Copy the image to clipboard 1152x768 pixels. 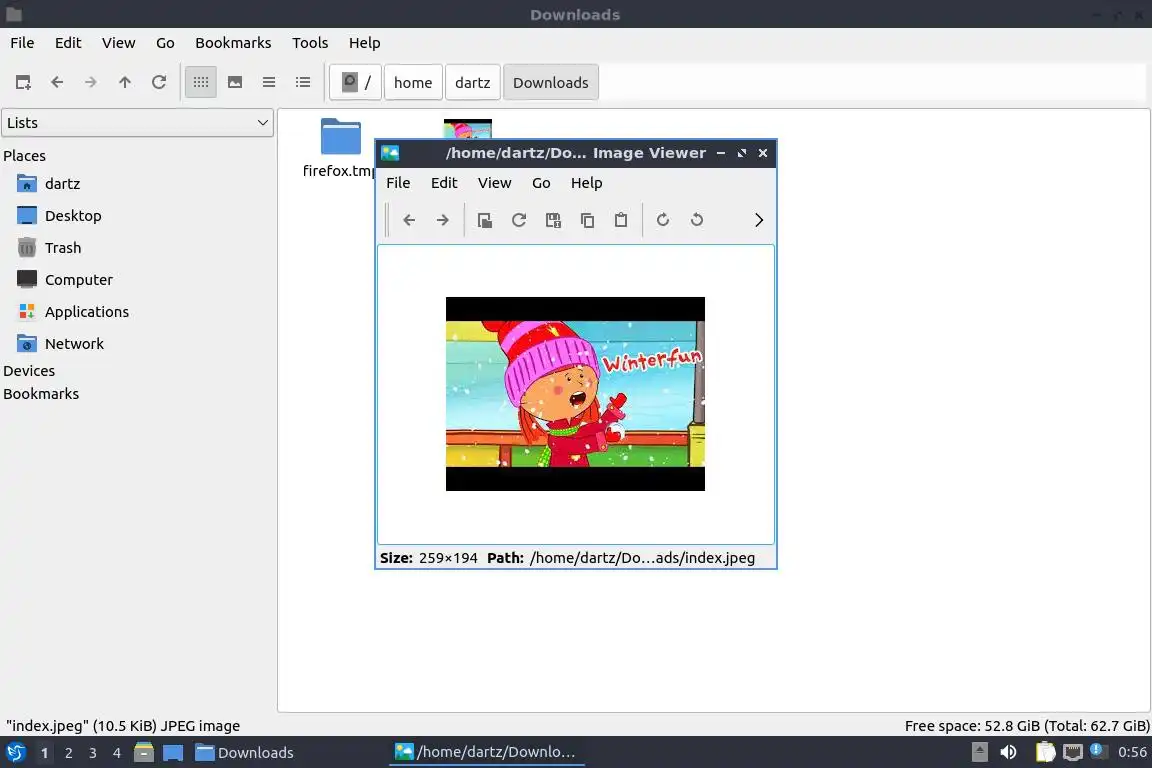pos(587,220)
